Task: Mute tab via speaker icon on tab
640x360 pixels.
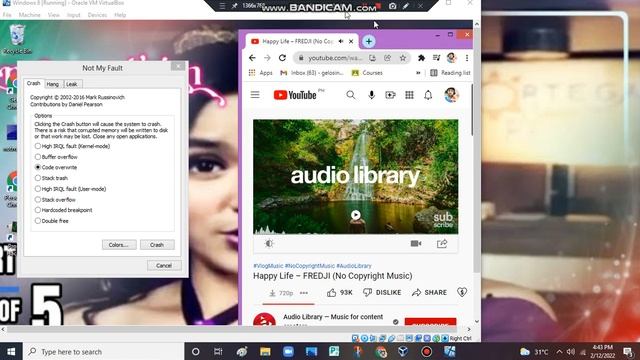Action: click(x=341, y=41)
